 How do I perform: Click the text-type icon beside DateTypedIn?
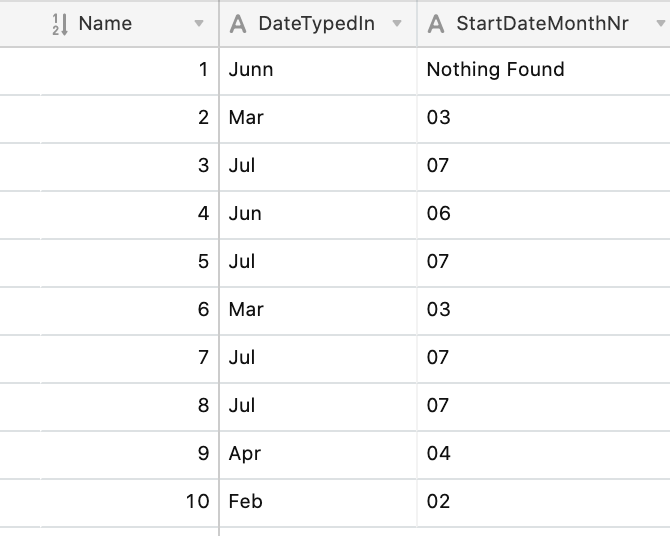tap(238, 24)
